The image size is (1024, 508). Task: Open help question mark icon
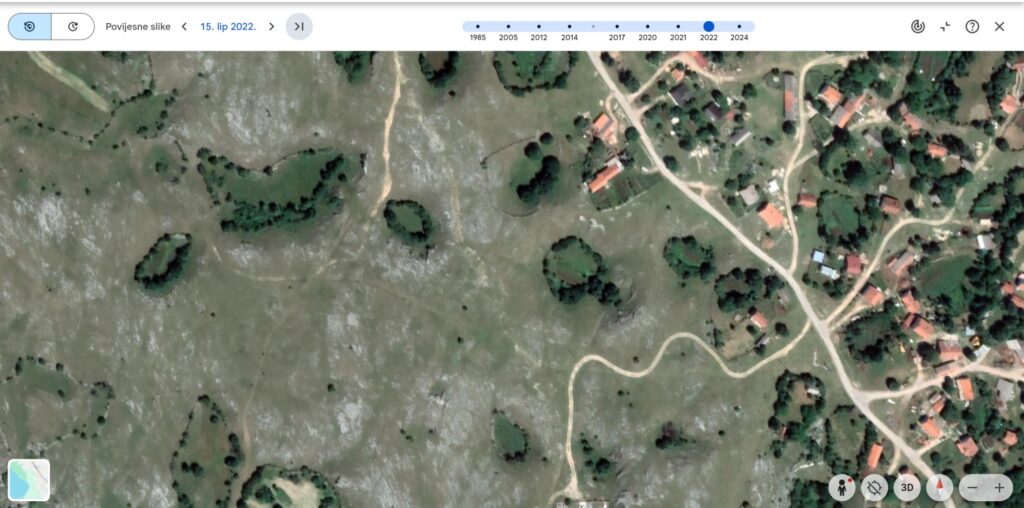point(972,27)
